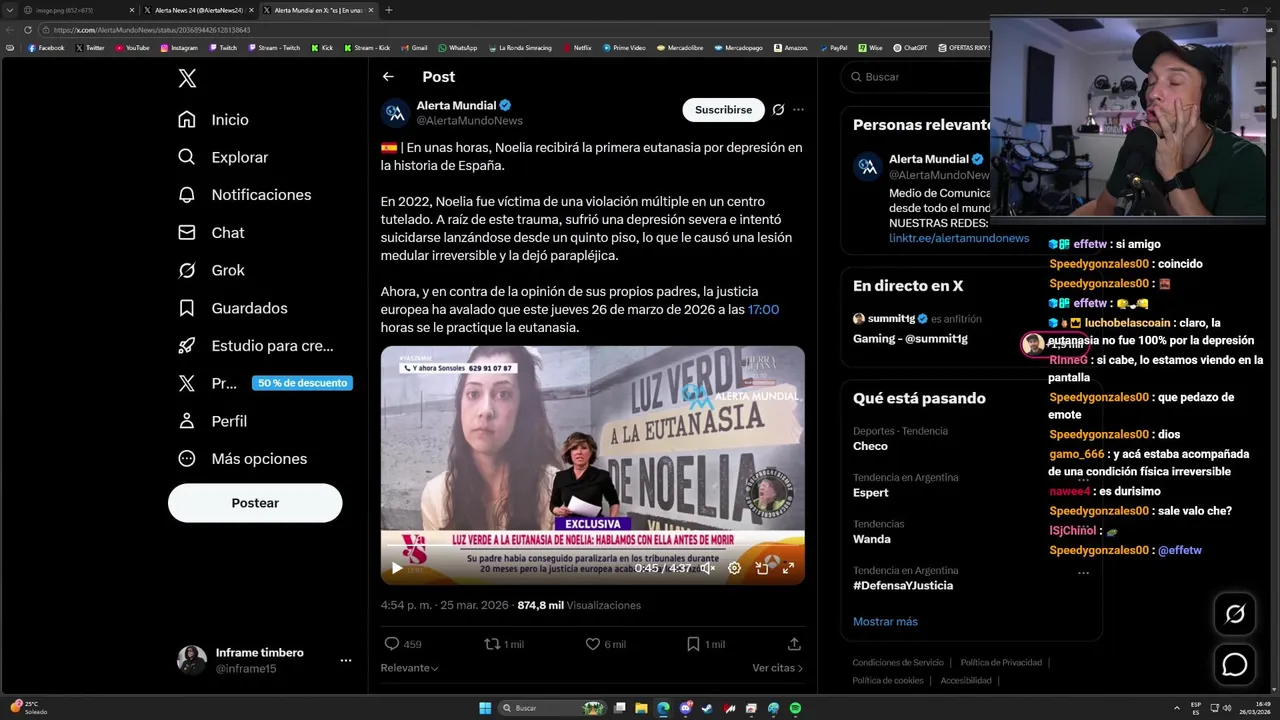Viewport: 1280px width, 720px height.
Task: Unmute the video sound
Action: pos(707,568)
